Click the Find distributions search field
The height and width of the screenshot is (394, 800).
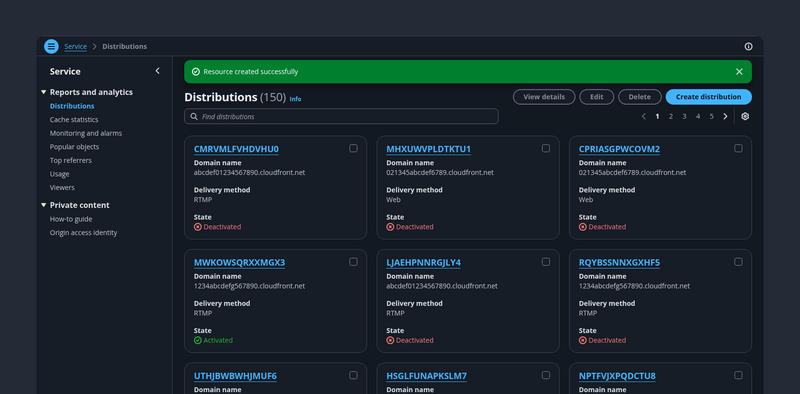point(341,116)
